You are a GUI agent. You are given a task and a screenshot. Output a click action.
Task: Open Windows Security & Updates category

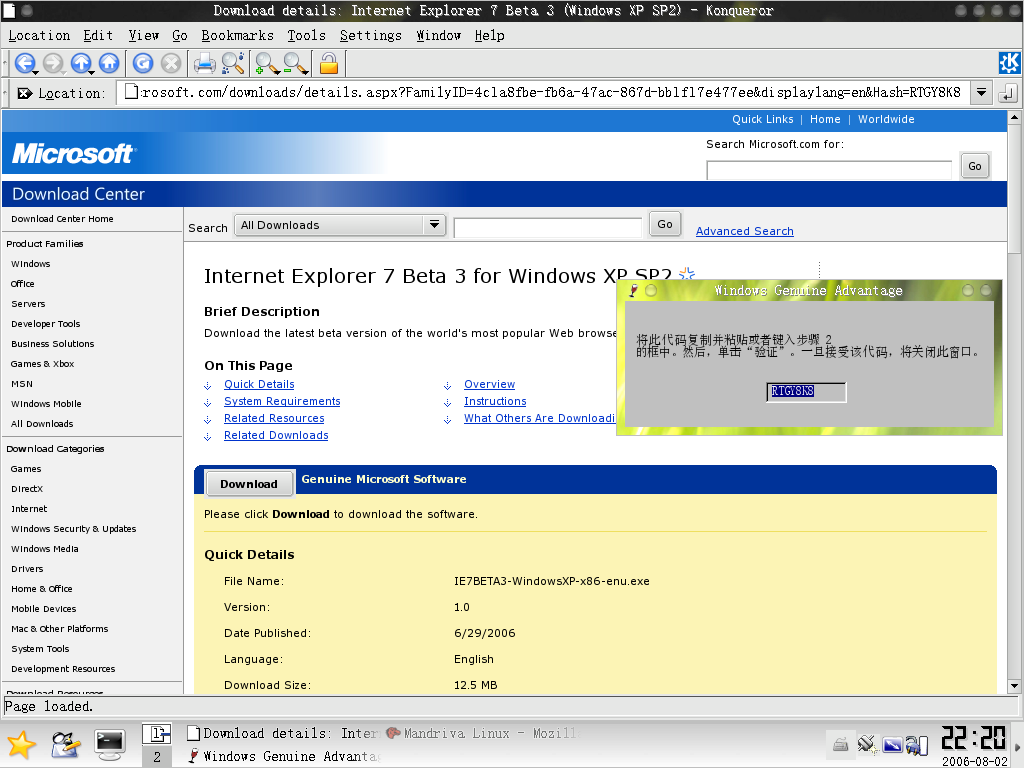click(x=74, y=529)
